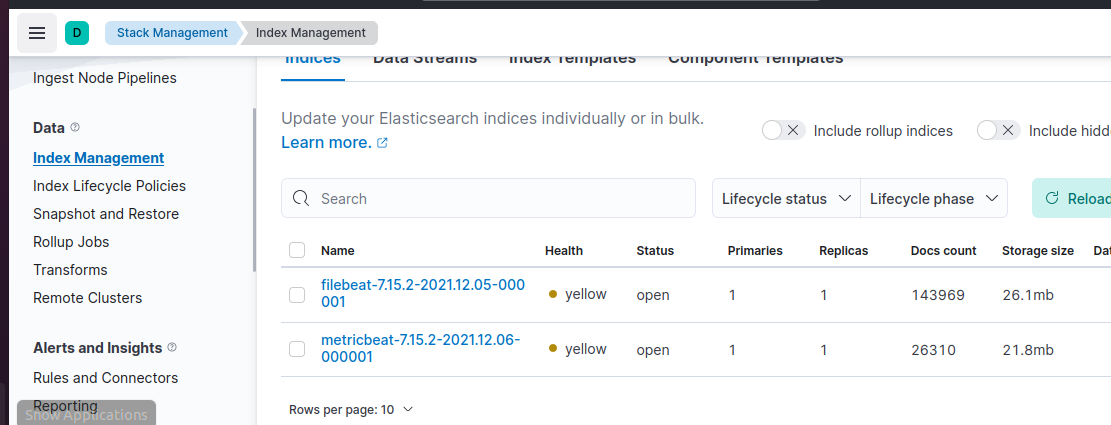Select Index Management in sidebar
Viewport: 1111px width, 425px height.
(x=98, y=158)
